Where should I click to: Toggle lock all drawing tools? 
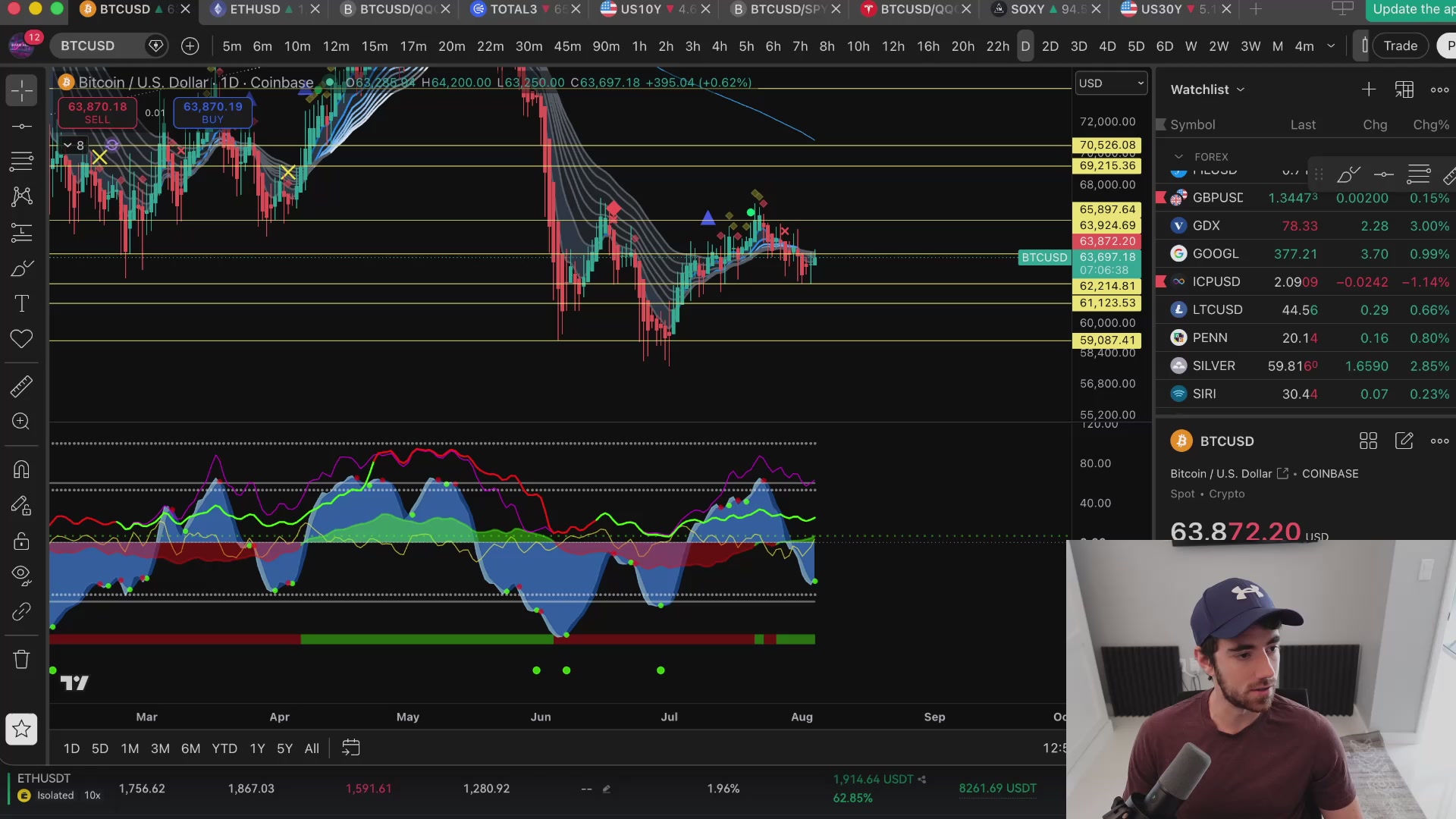(x=21, y=541)
